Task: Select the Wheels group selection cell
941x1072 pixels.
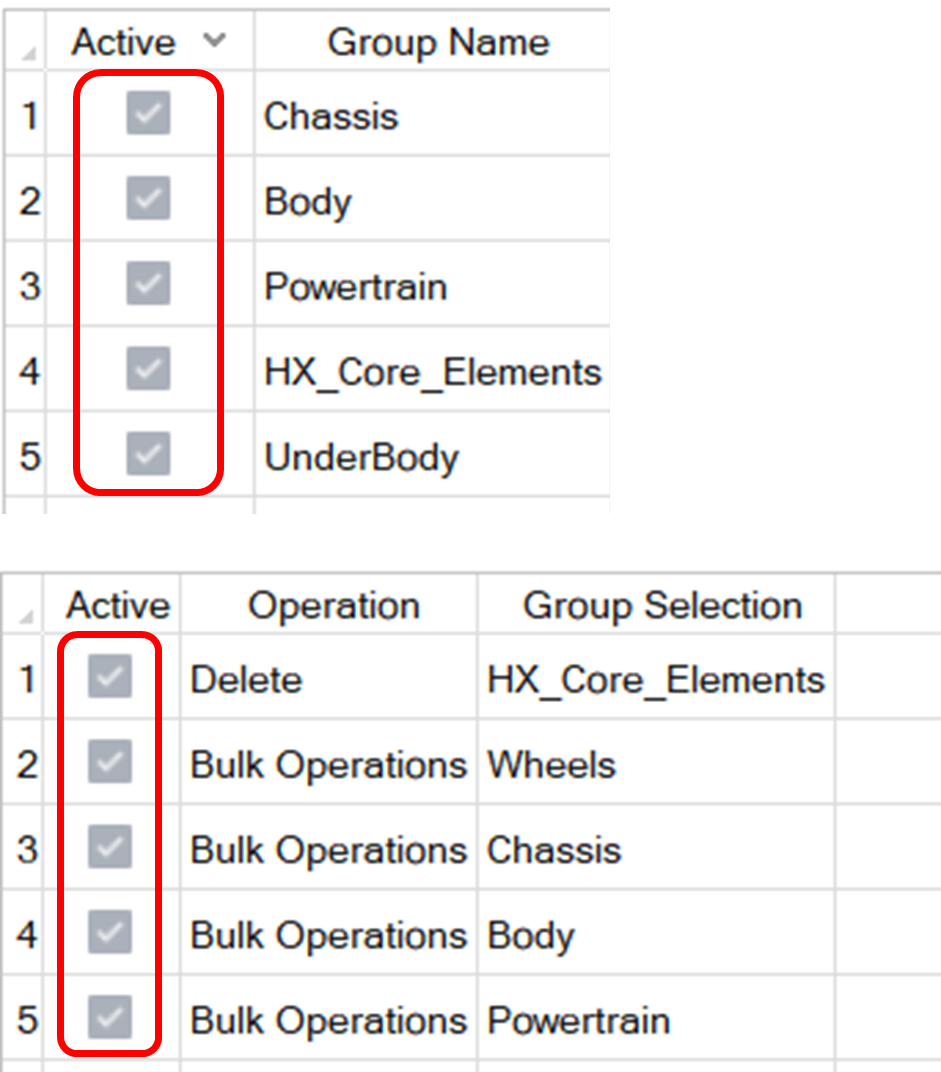Action: (551, 765)
